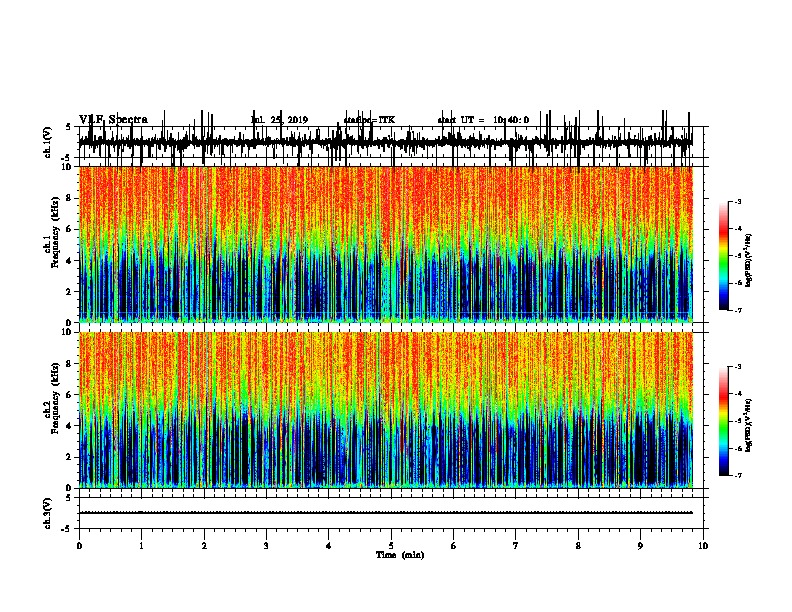Viewport: 792px width, 612px height.
Task: Click tick label "10" on the time axis
Action: click(703, 546)
